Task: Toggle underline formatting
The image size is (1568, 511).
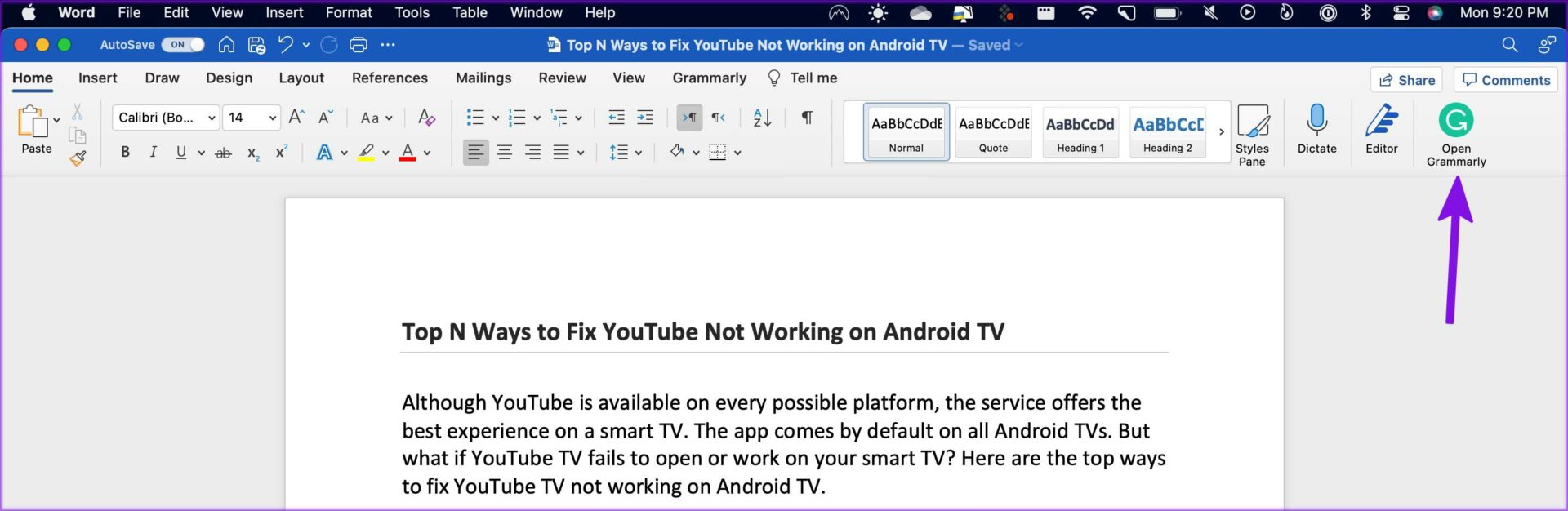Action: [181, 153]
